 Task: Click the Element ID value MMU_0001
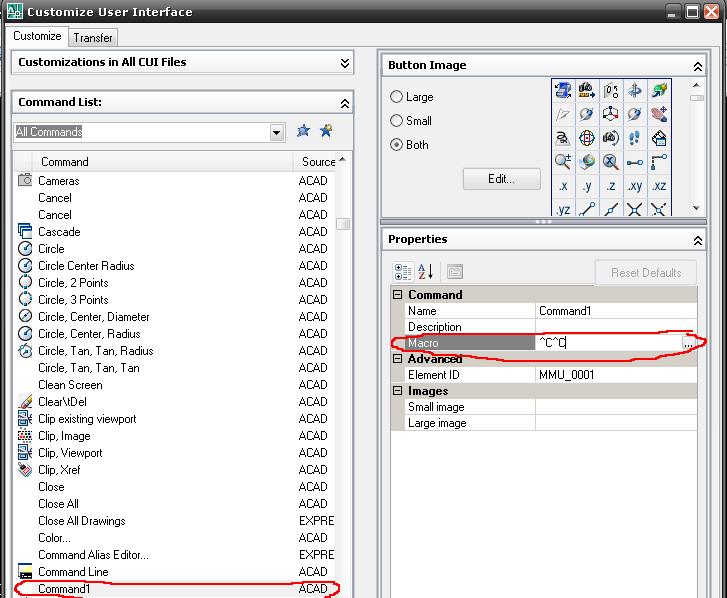click(x=616, y=375)
